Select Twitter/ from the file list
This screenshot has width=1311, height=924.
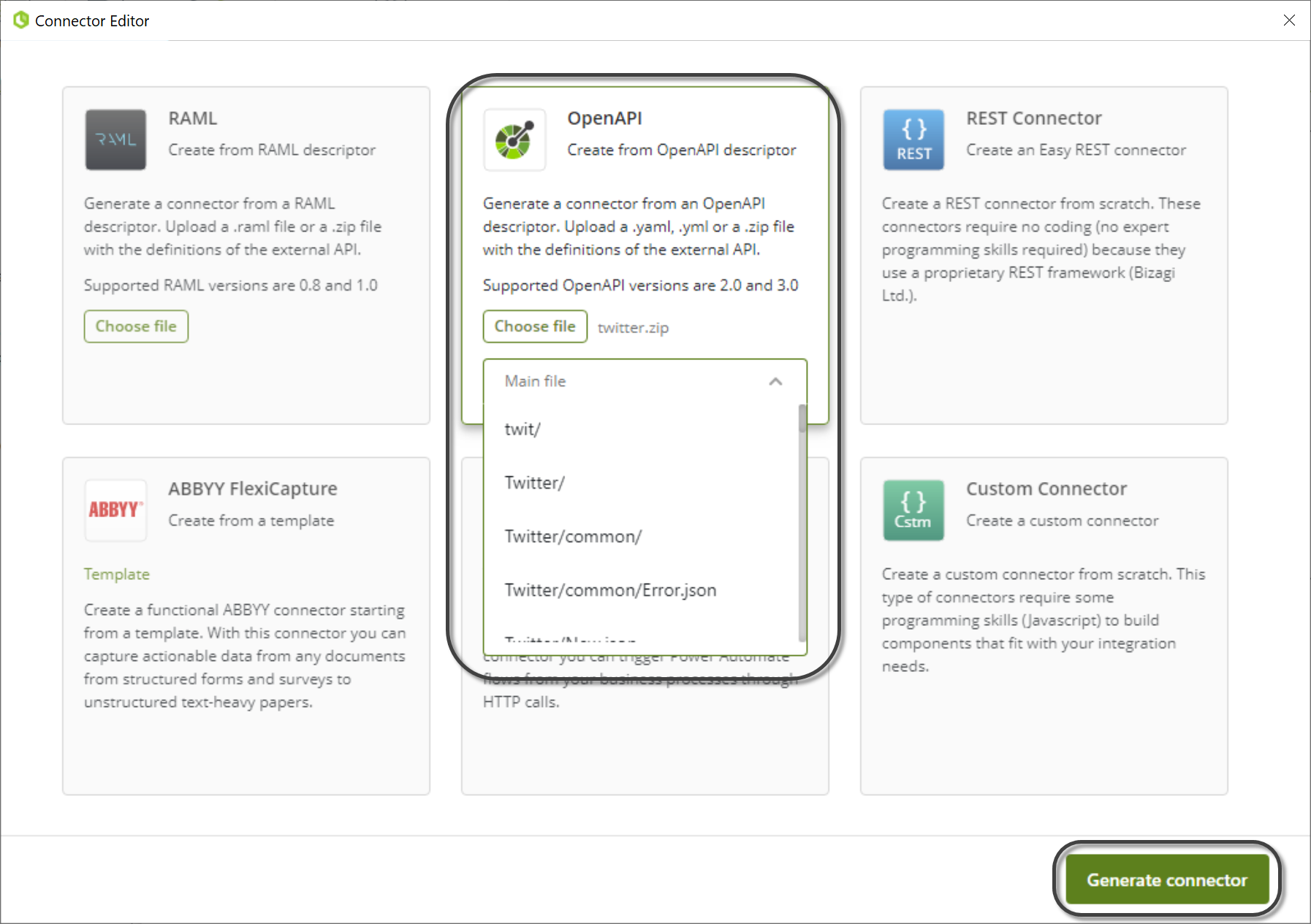640,483
